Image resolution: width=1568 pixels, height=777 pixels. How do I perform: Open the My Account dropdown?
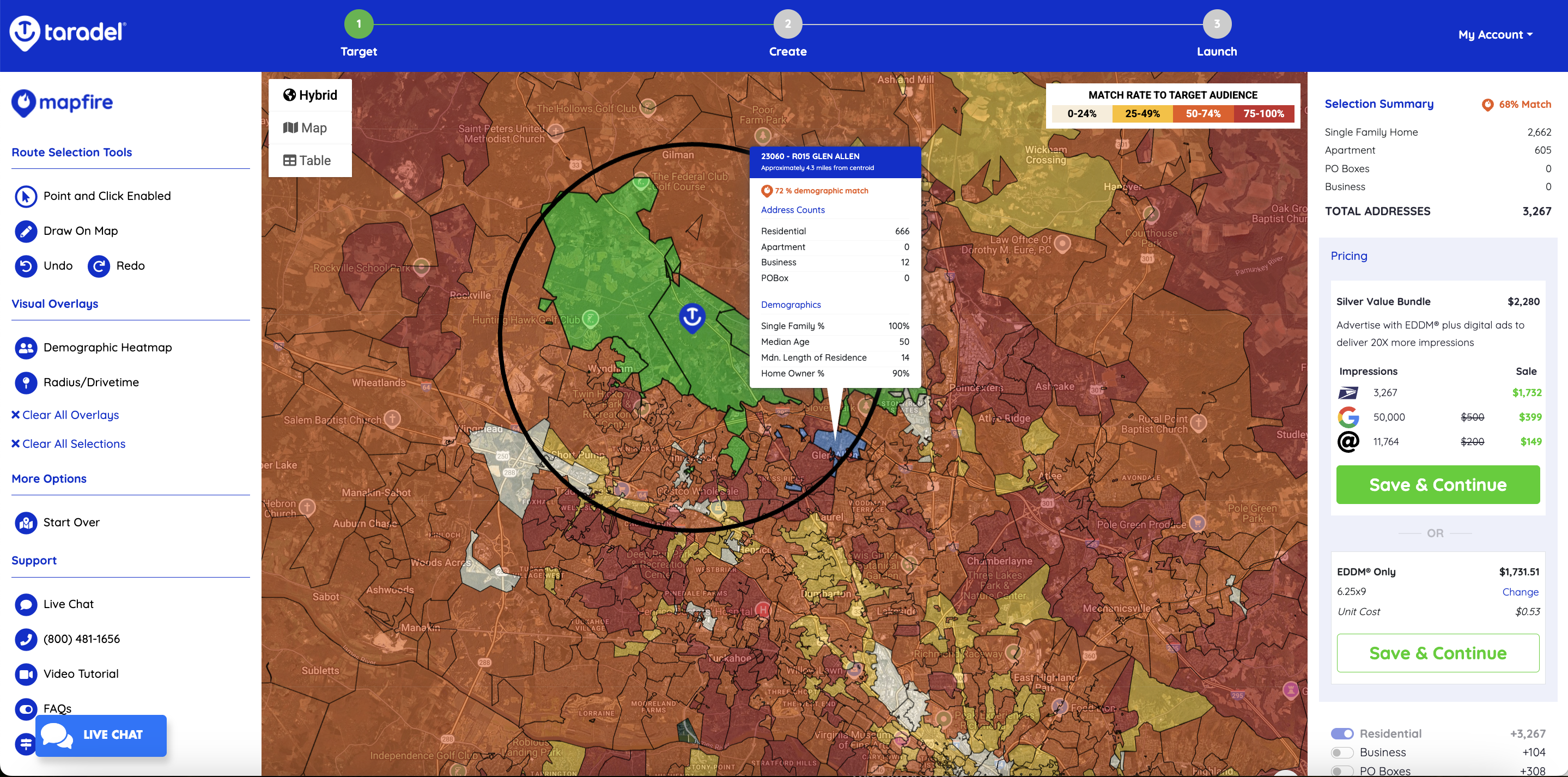pos(1495,35)
